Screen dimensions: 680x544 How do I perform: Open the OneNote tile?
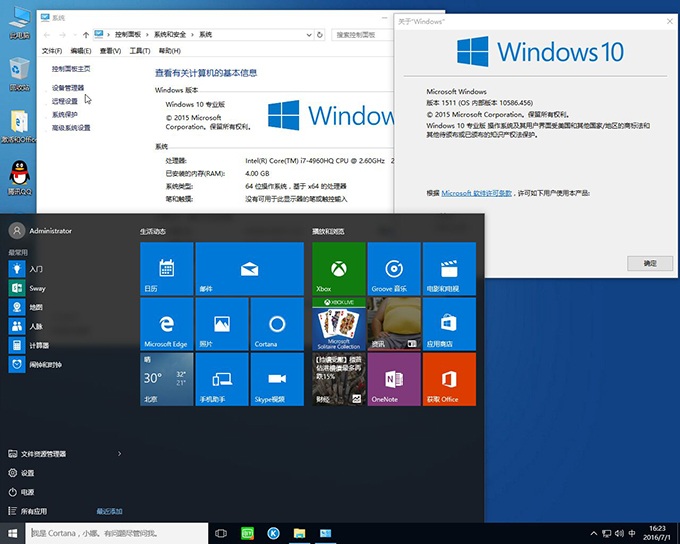(394, 378)
